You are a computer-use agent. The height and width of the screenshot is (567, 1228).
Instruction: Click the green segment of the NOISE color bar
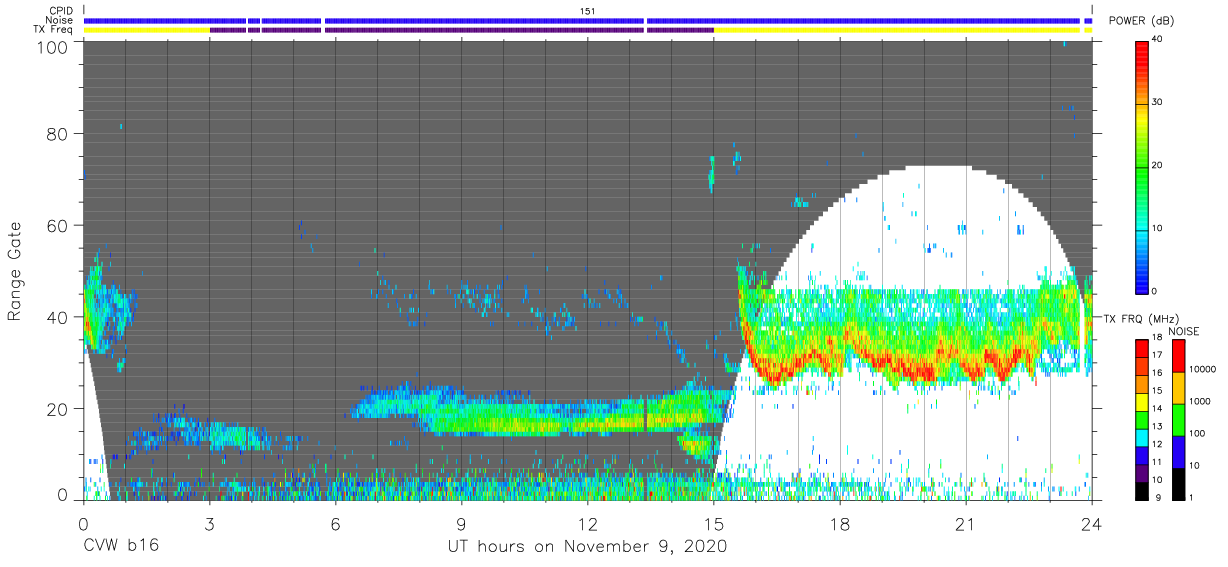point(1178,419)
